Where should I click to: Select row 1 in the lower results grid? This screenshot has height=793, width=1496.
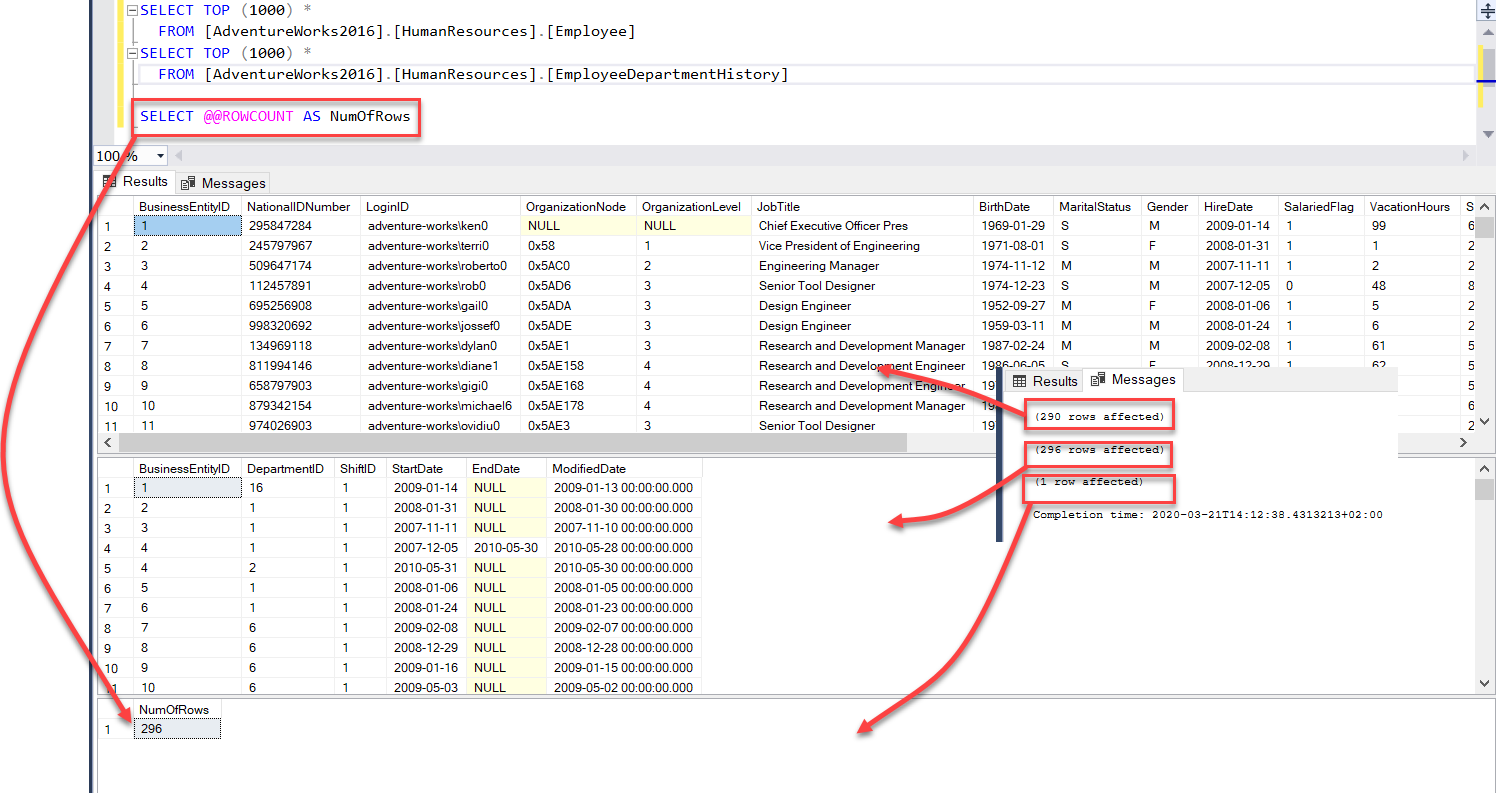pos(107,487)
